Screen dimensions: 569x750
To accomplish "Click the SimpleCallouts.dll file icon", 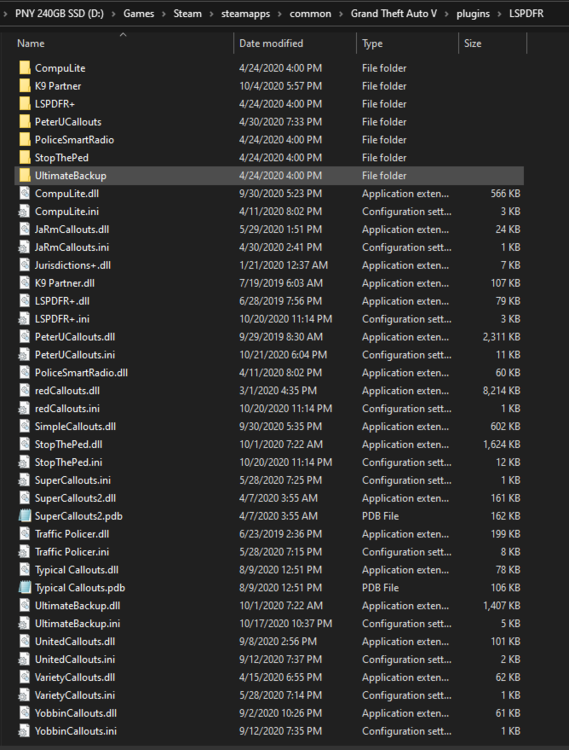I will coord(25,427).
